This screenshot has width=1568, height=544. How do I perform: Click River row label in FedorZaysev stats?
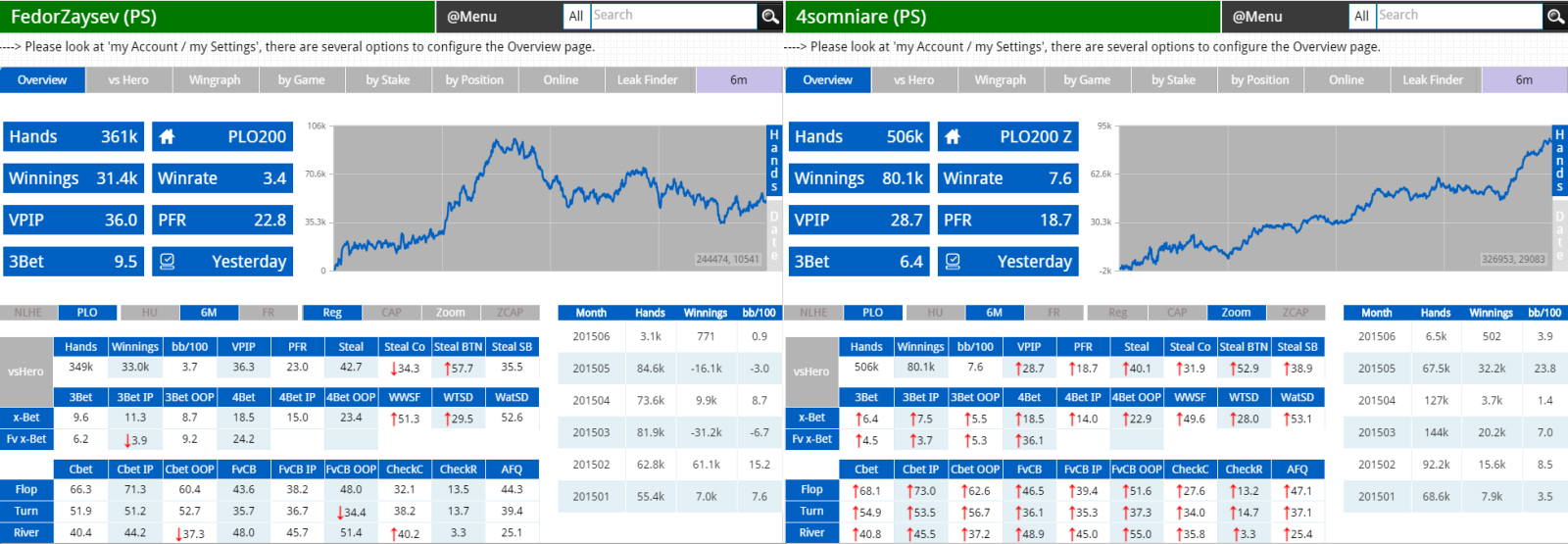26,532
